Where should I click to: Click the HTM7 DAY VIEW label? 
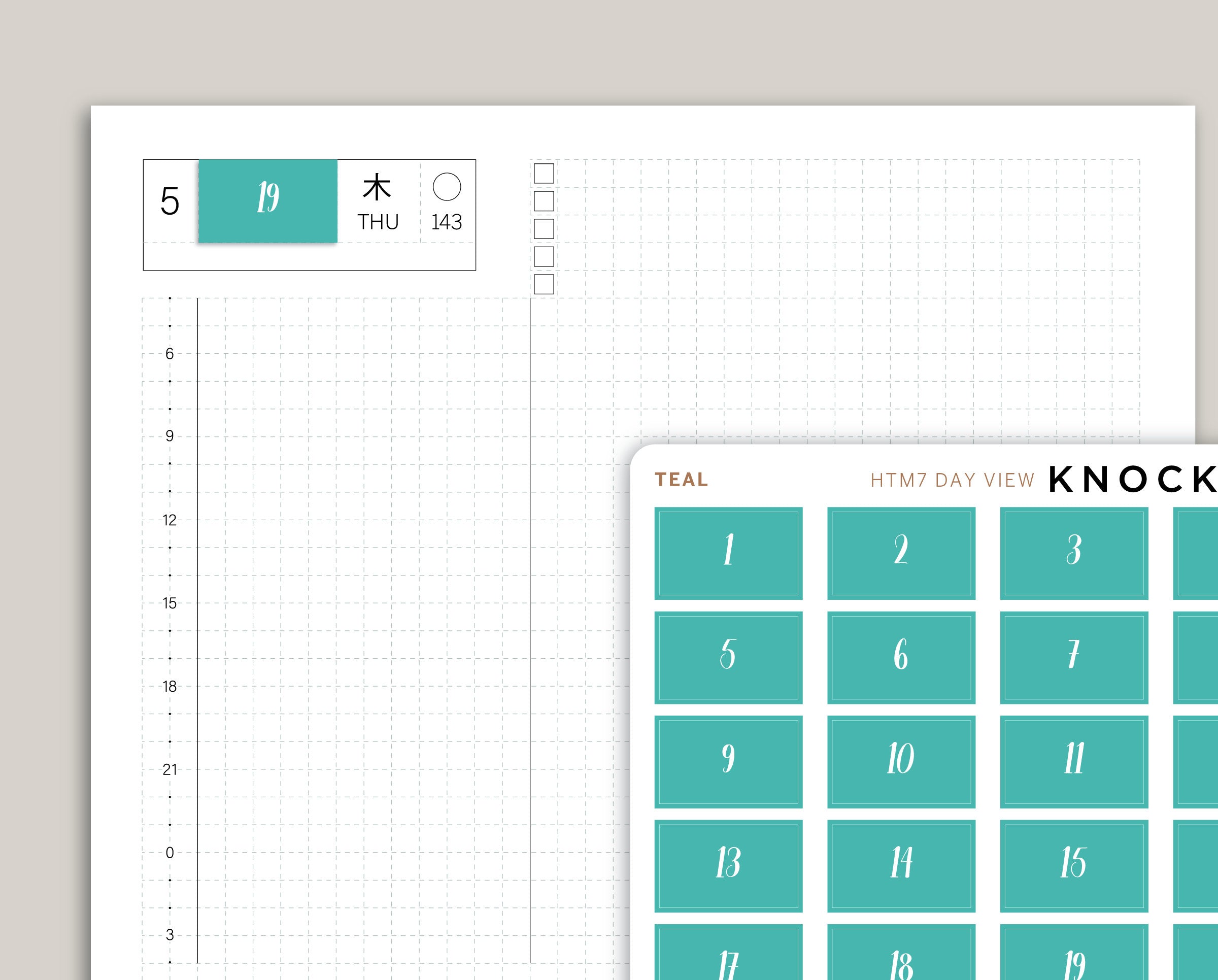[952, 480]
